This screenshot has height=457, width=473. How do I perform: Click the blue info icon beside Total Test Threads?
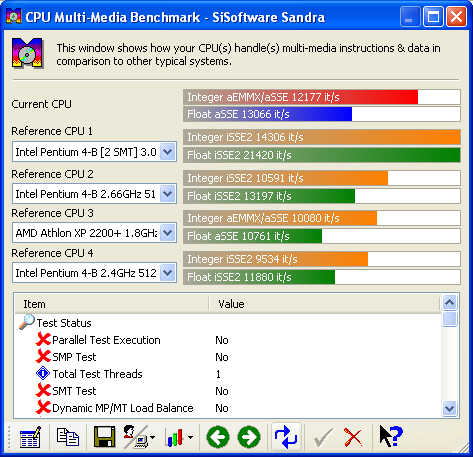43,373
